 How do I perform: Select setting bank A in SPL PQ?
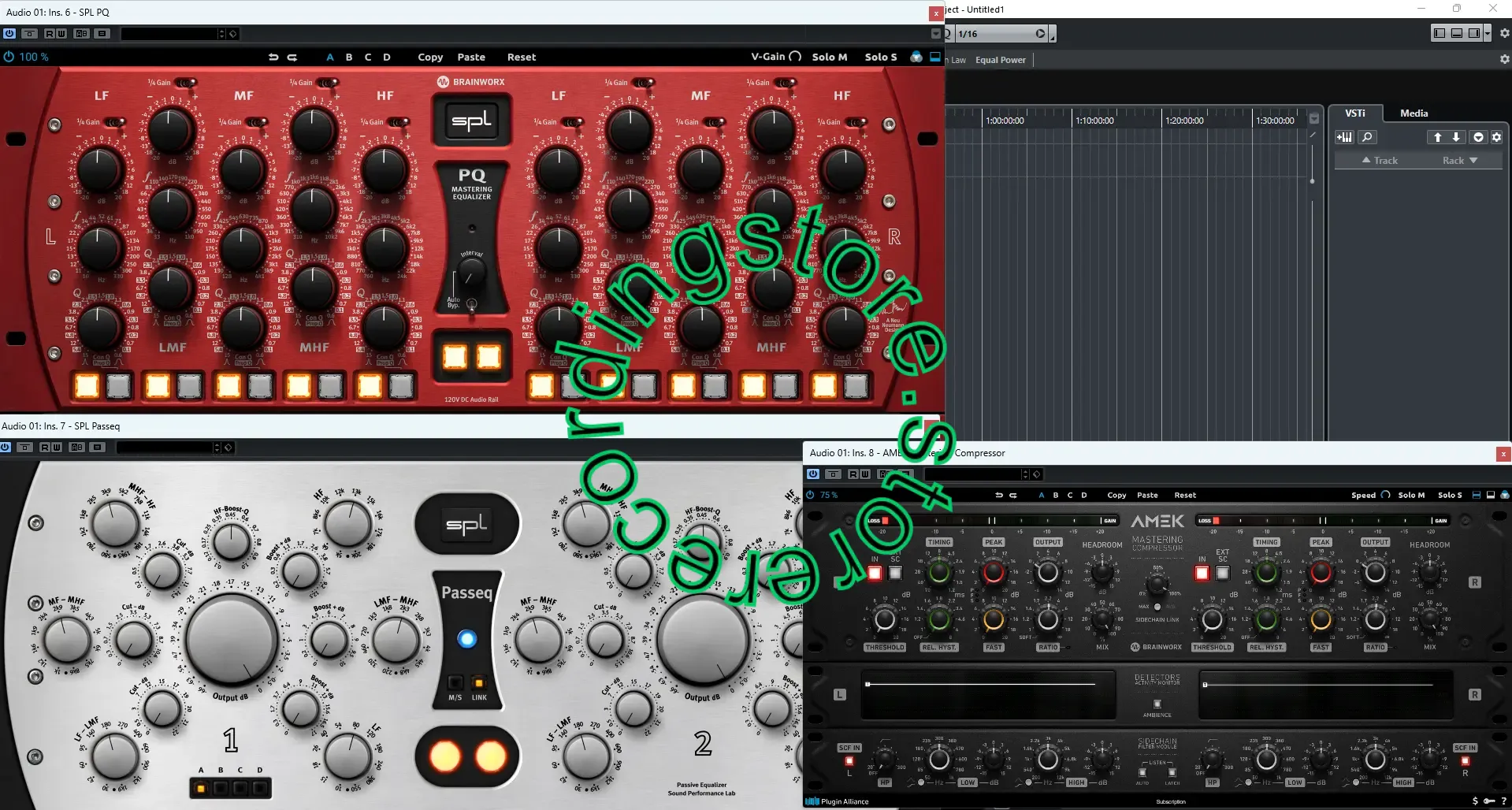tap(330, 57)
